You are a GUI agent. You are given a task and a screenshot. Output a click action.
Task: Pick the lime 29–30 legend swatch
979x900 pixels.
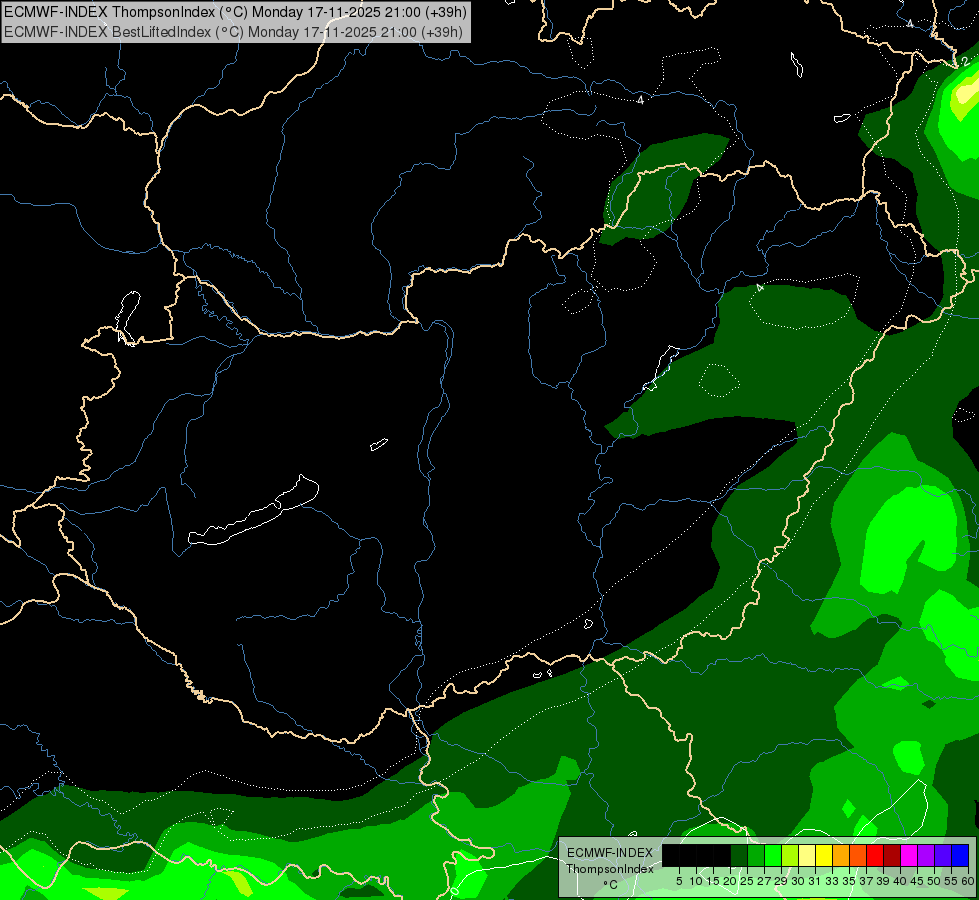click(x=790, y=855)
